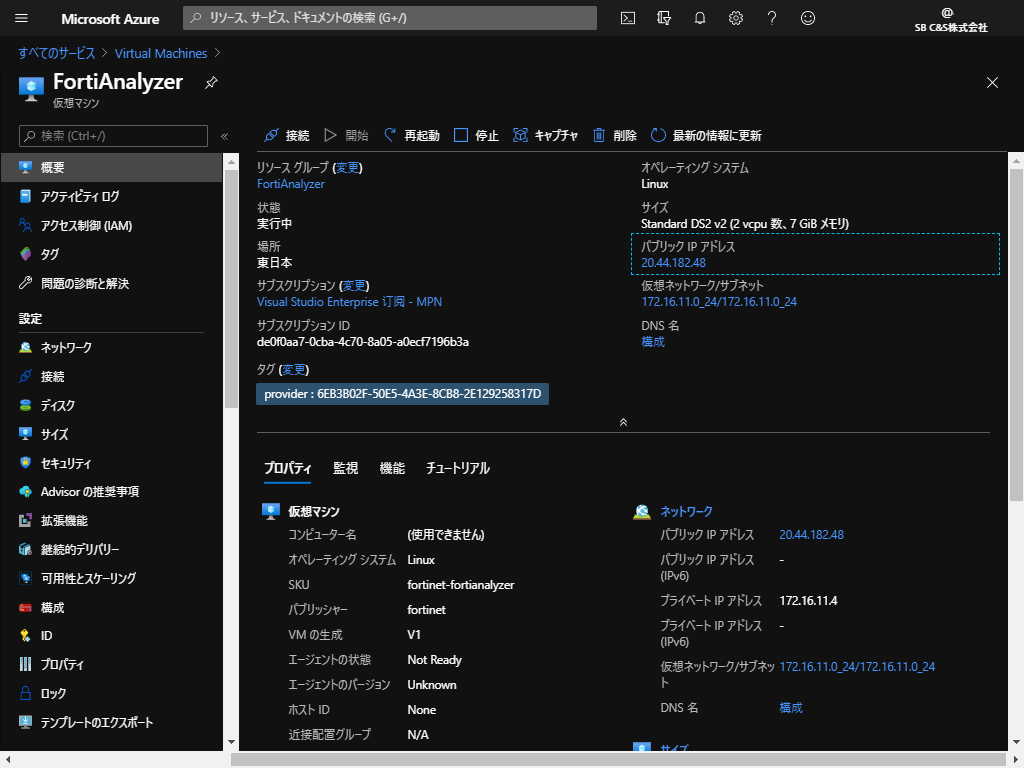
Task: Switch to the 監視 tab
Action: pyautogui.click(x=345, y=468)
